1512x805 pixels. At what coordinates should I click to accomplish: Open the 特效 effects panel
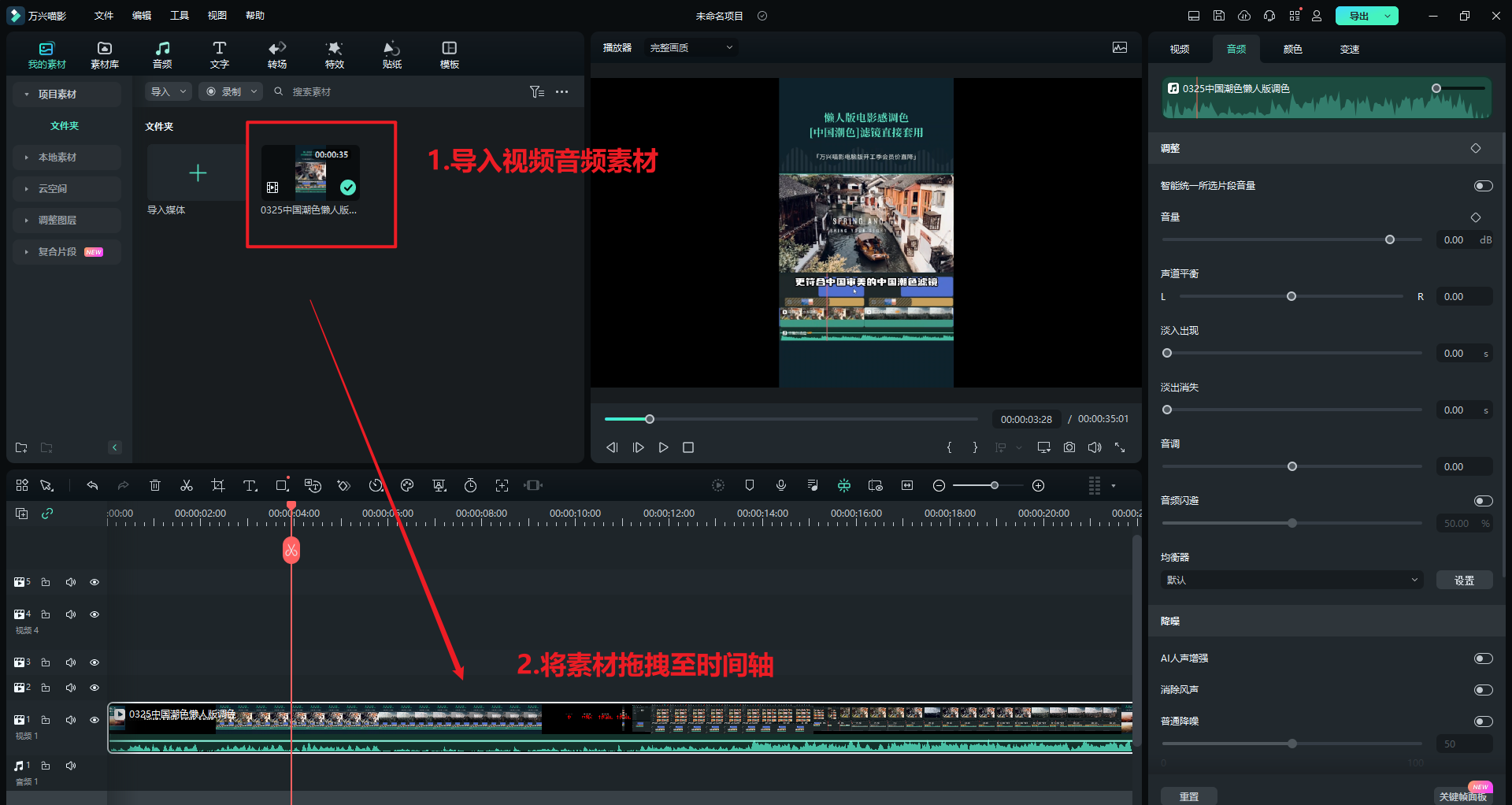pos(334,54)
